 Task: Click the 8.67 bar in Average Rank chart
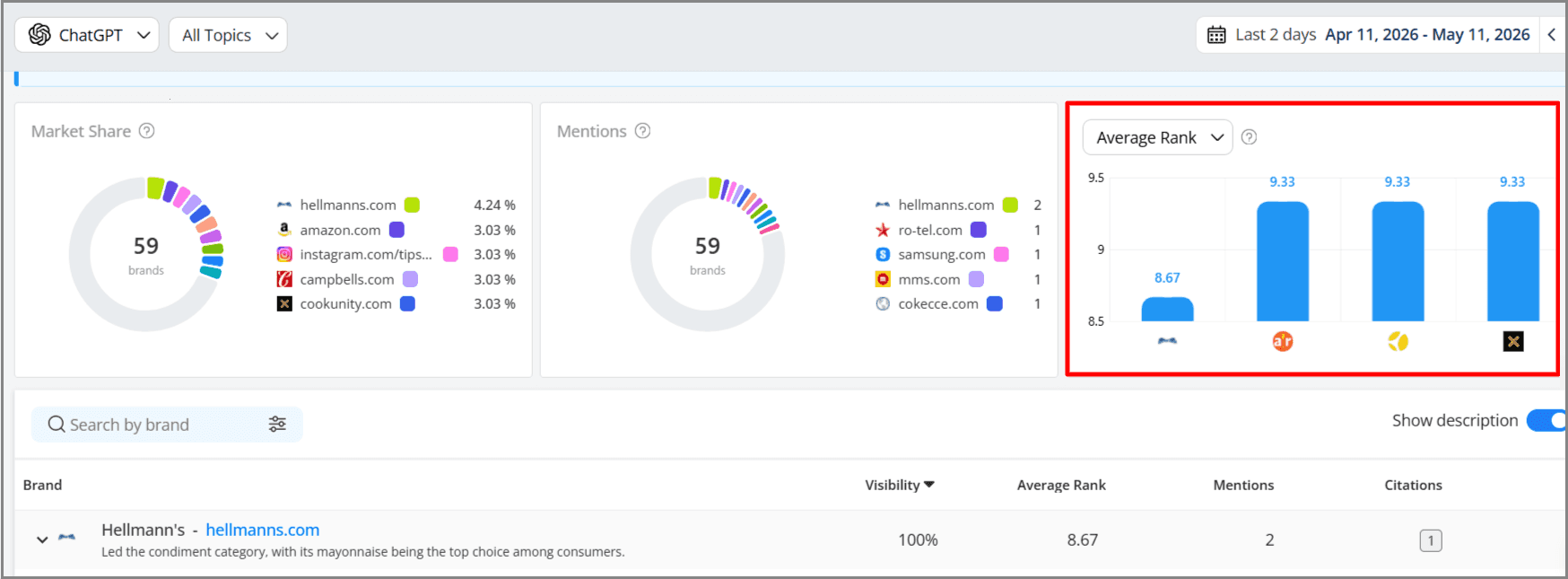tap(1167, 309)
